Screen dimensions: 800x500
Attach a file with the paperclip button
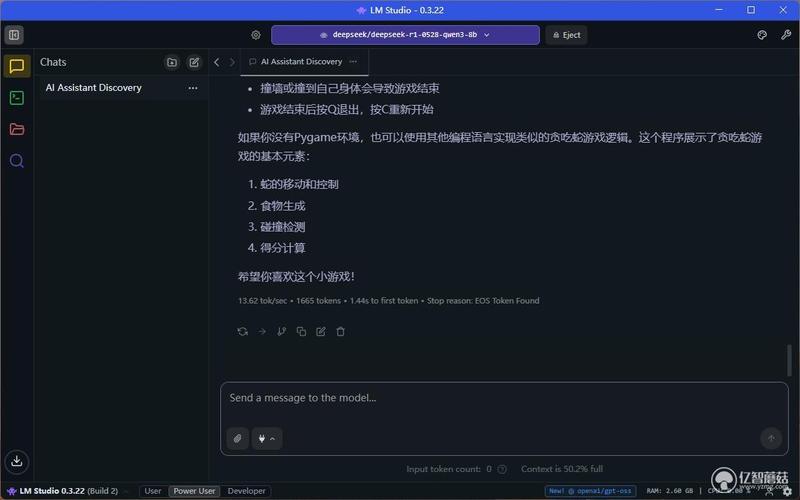click(x=238, y=438)
